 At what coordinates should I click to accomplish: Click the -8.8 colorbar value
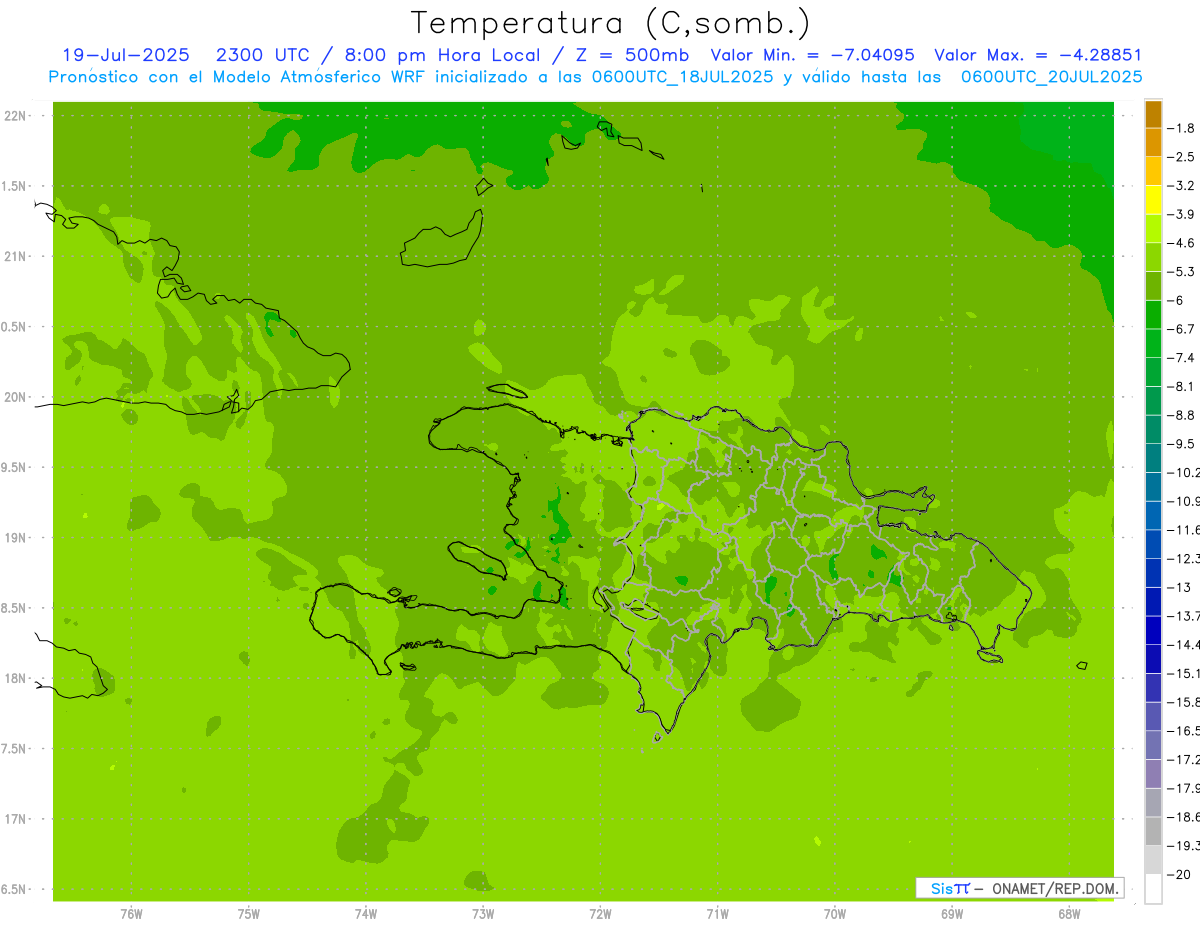tap(1183, 415)
